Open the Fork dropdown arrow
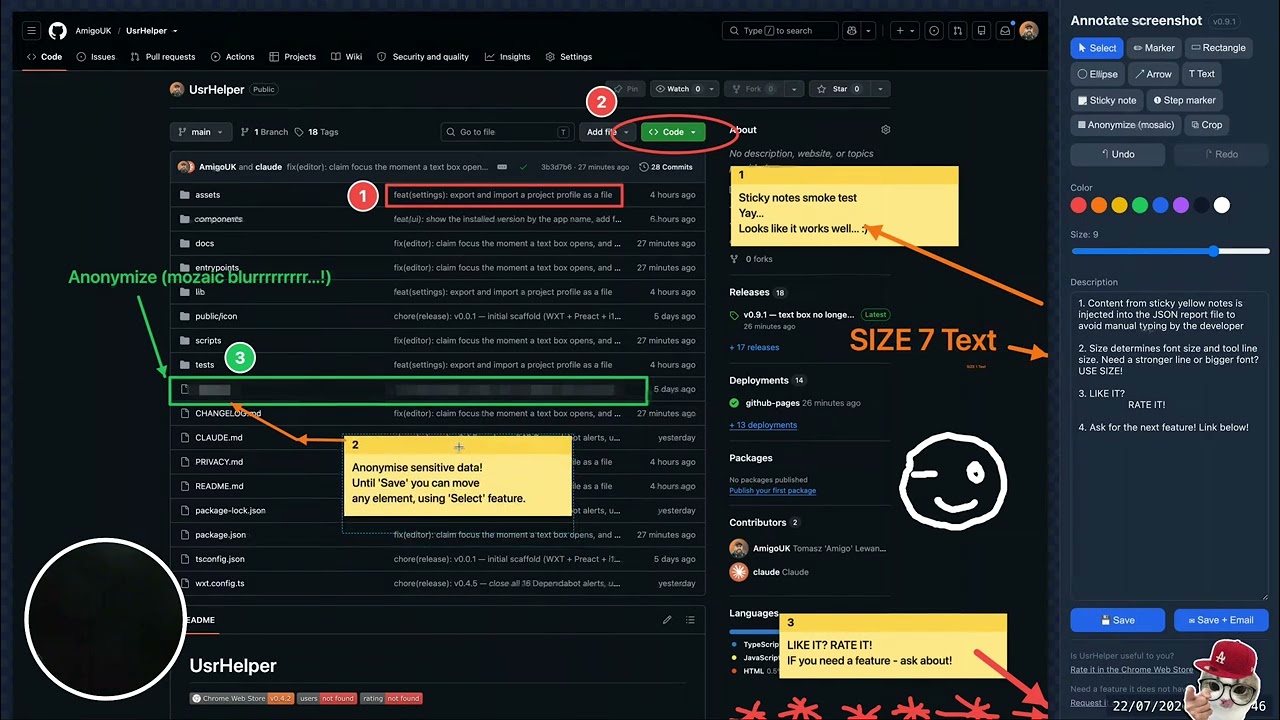The height and width of the screenshot is (720, 1280). tap(793, 89)
